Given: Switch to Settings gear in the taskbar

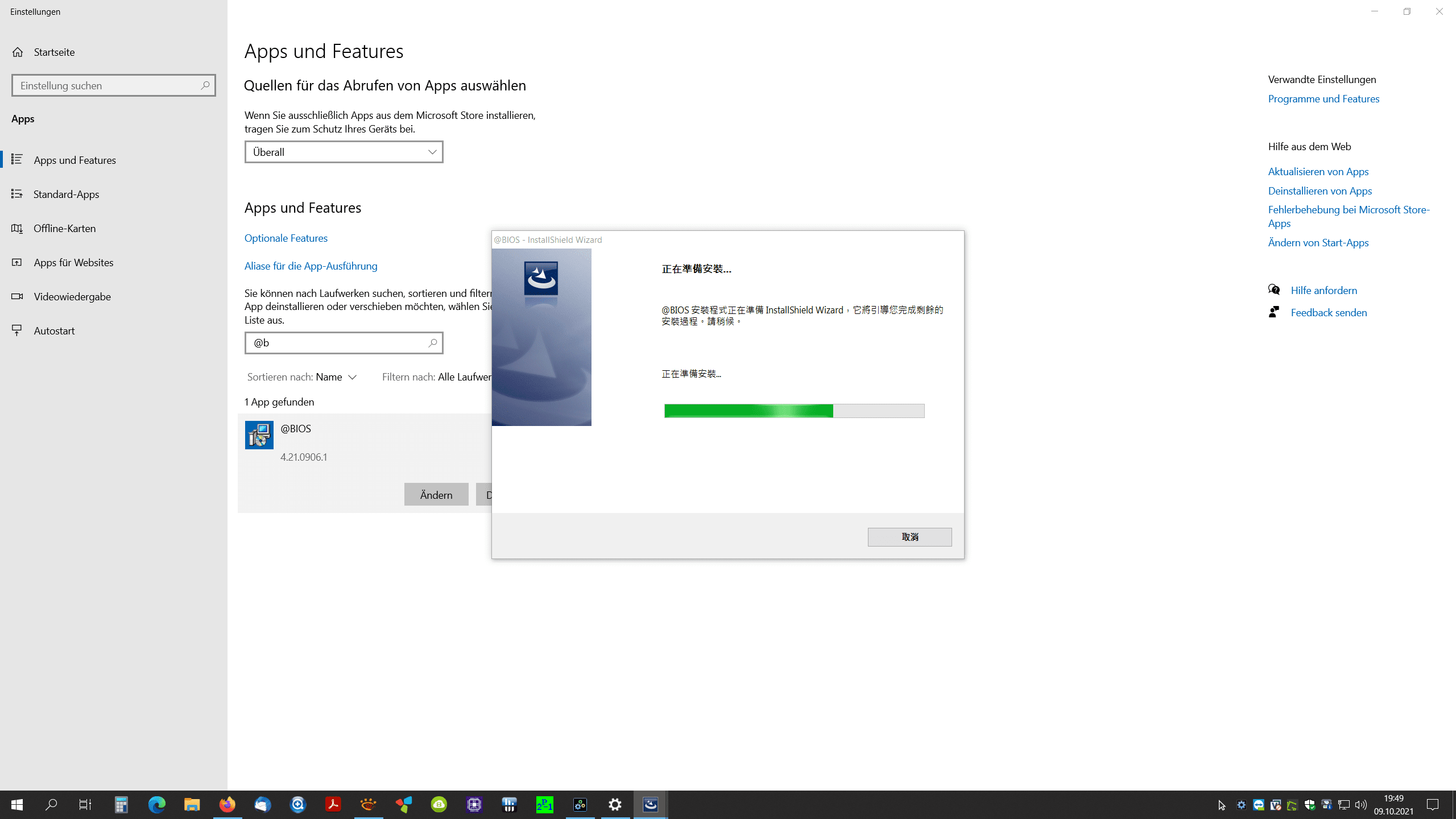Looking at the screenshot, I should point(615,805).
